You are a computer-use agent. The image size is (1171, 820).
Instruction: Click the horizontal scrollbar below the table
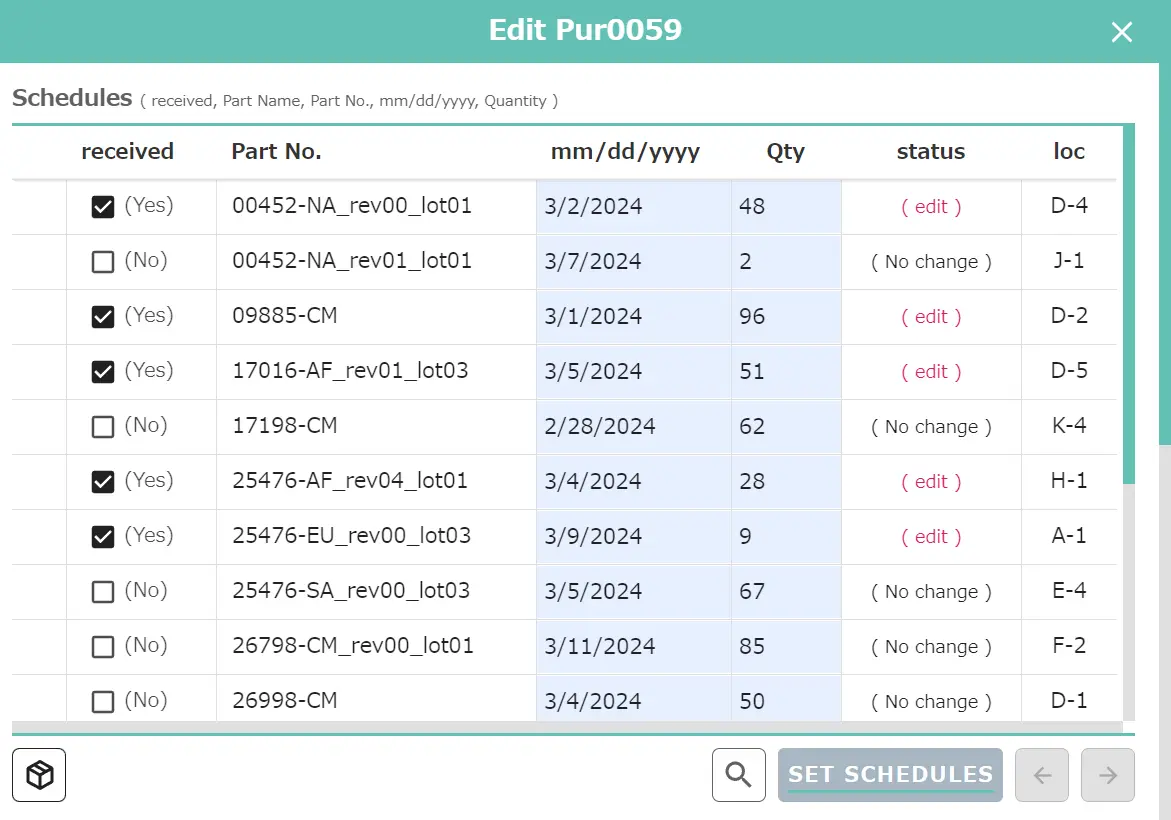pyautogui.click(x=560, y=727)
